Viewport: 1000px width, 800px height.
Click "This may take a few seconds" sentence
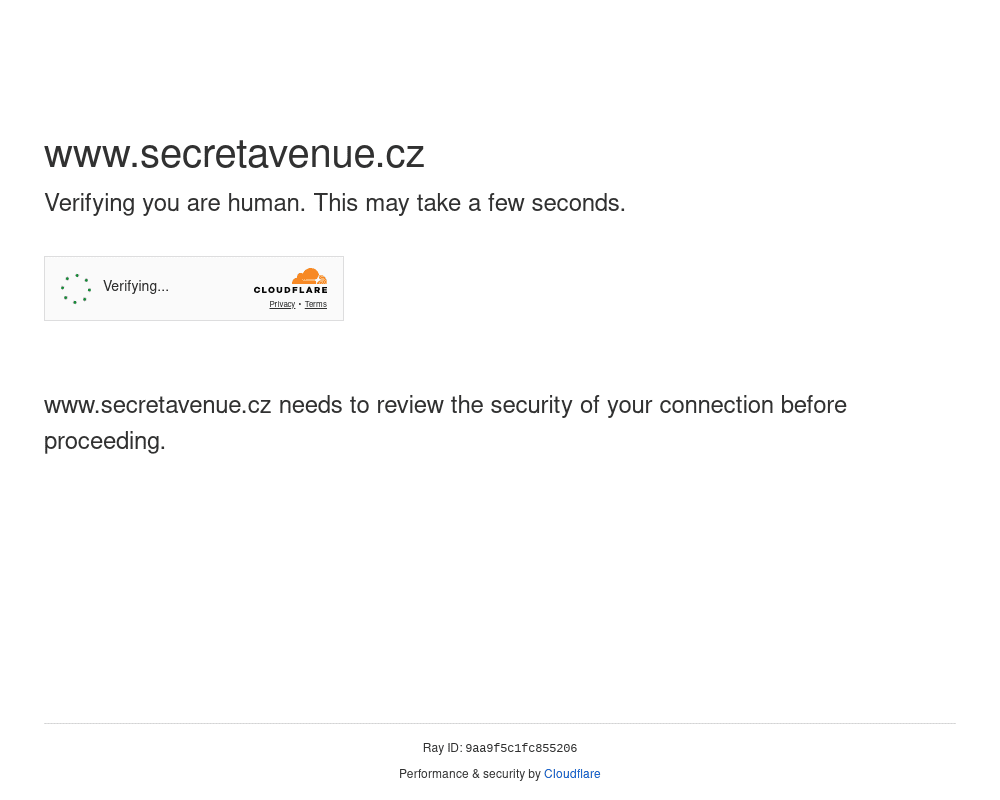click(469, 203)
